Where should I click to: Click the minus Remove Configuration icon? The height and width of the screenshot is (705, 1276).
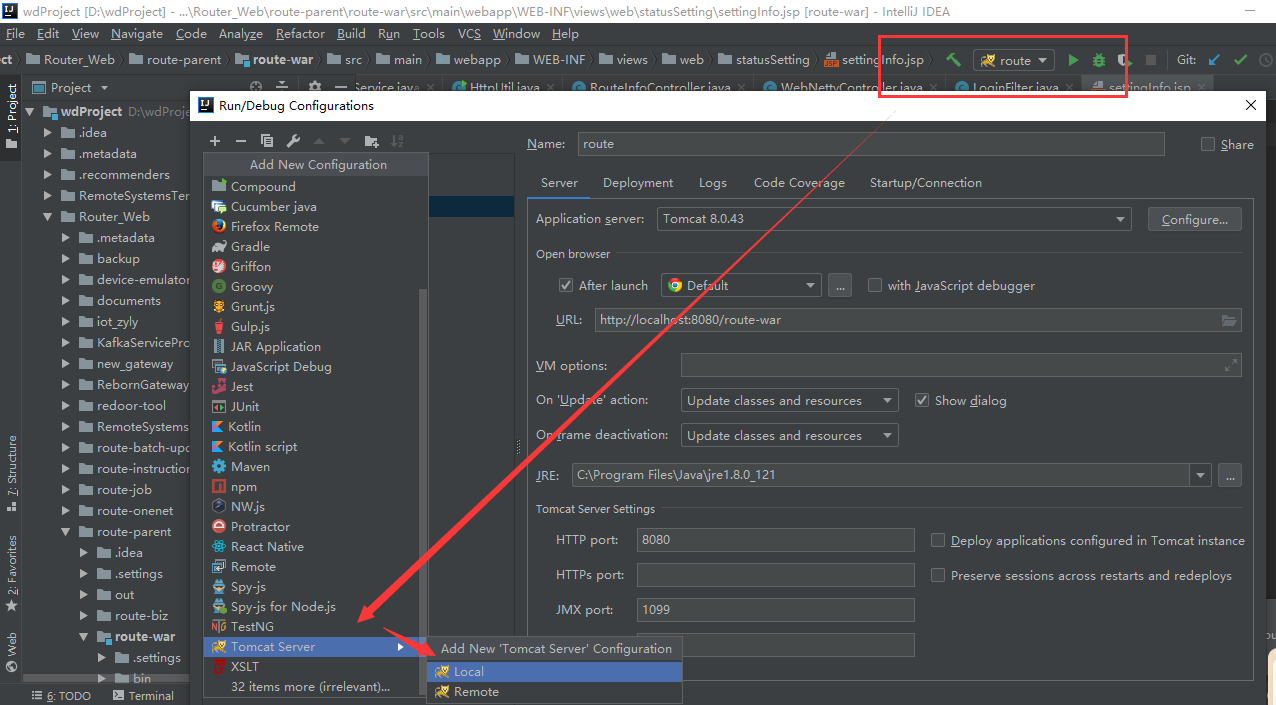[x=241, y=141]
